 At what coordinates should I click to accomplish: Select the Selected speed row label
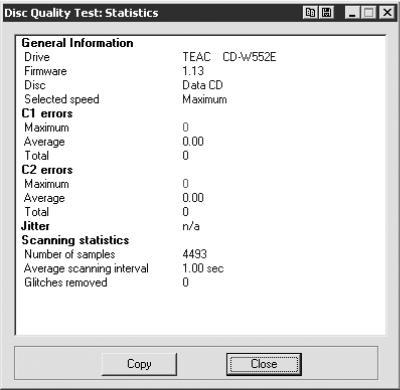(62, 99)
